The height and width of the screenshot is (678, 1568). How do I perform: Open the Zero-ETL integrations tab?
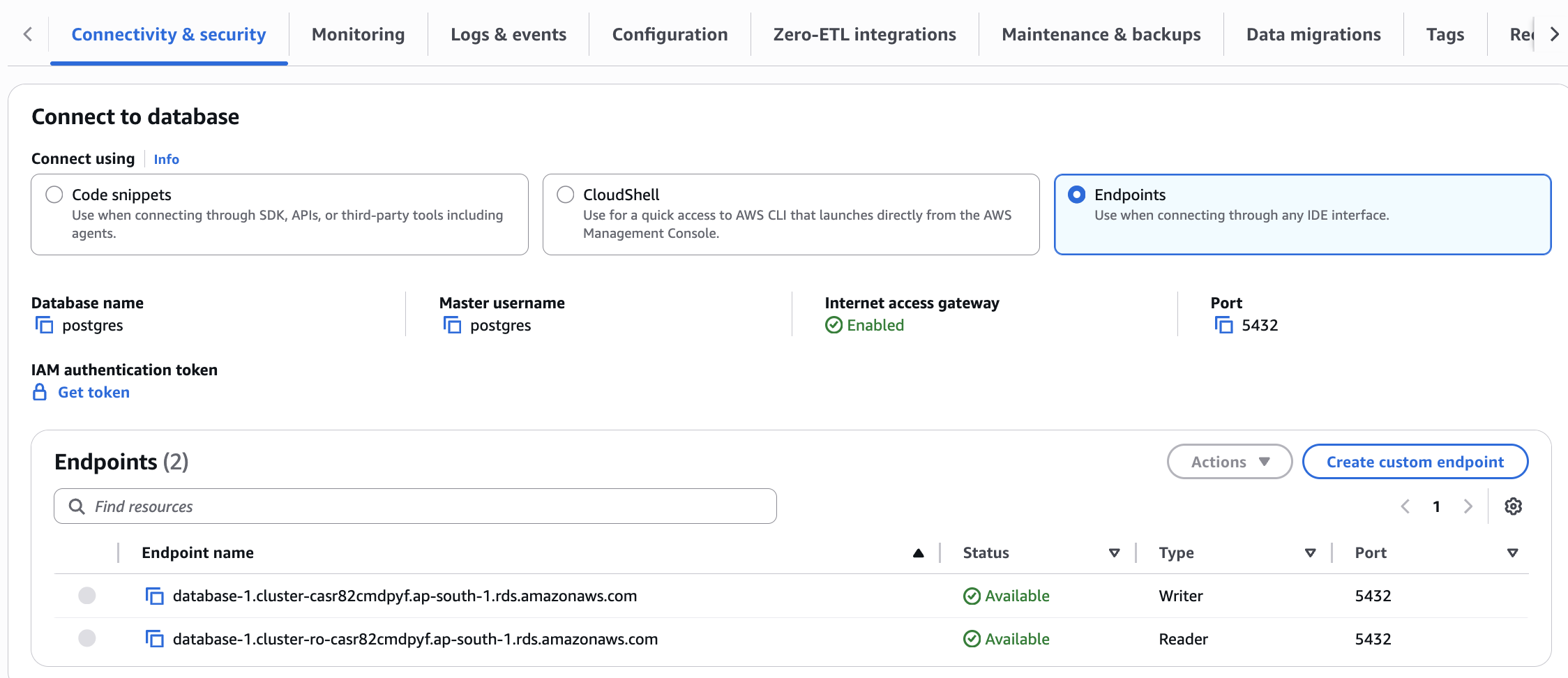[864, 33]
